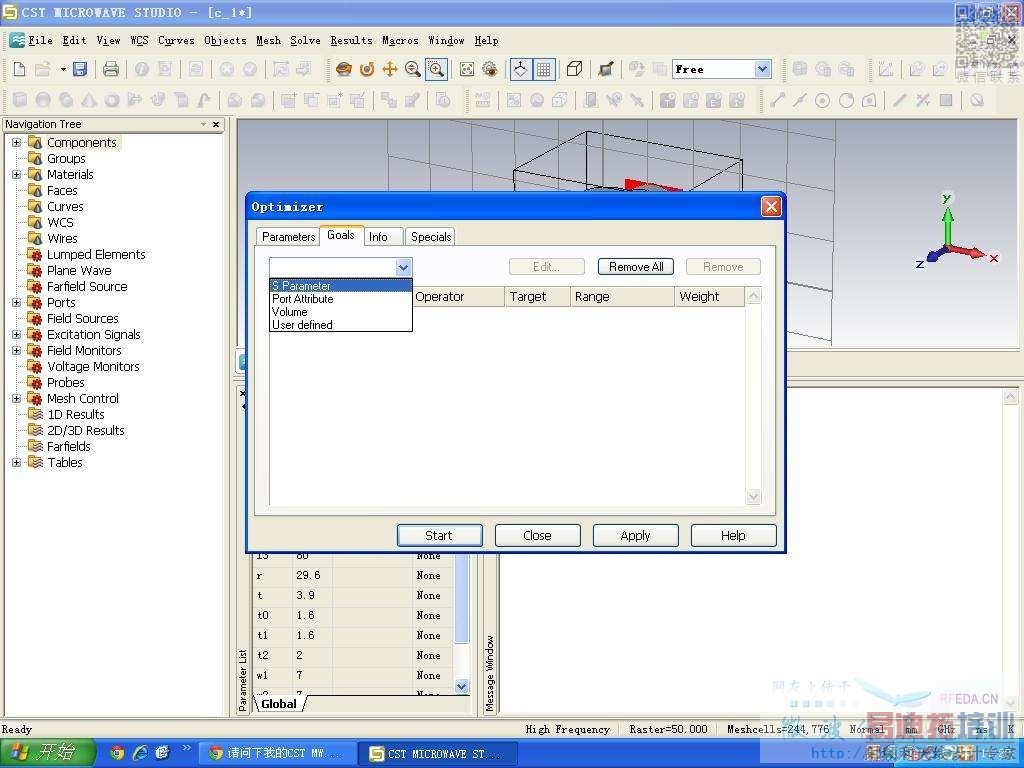Switch to the Parameters tab in Optimizer

(x=288, y=237)
